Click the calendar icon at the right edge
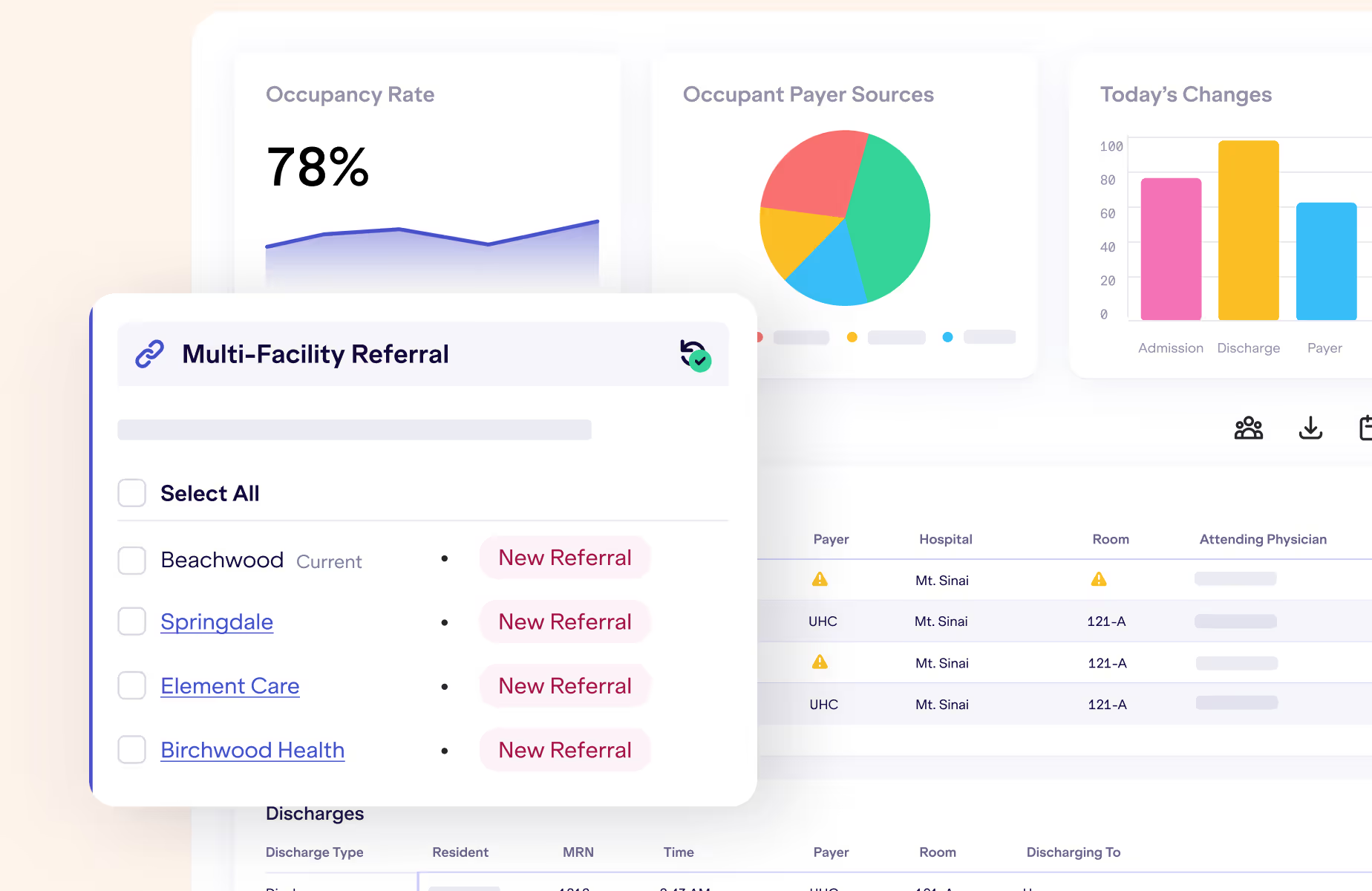The width and height of the screenshot is (1372, 891). pyautogui.click(x=1365, y=428)
